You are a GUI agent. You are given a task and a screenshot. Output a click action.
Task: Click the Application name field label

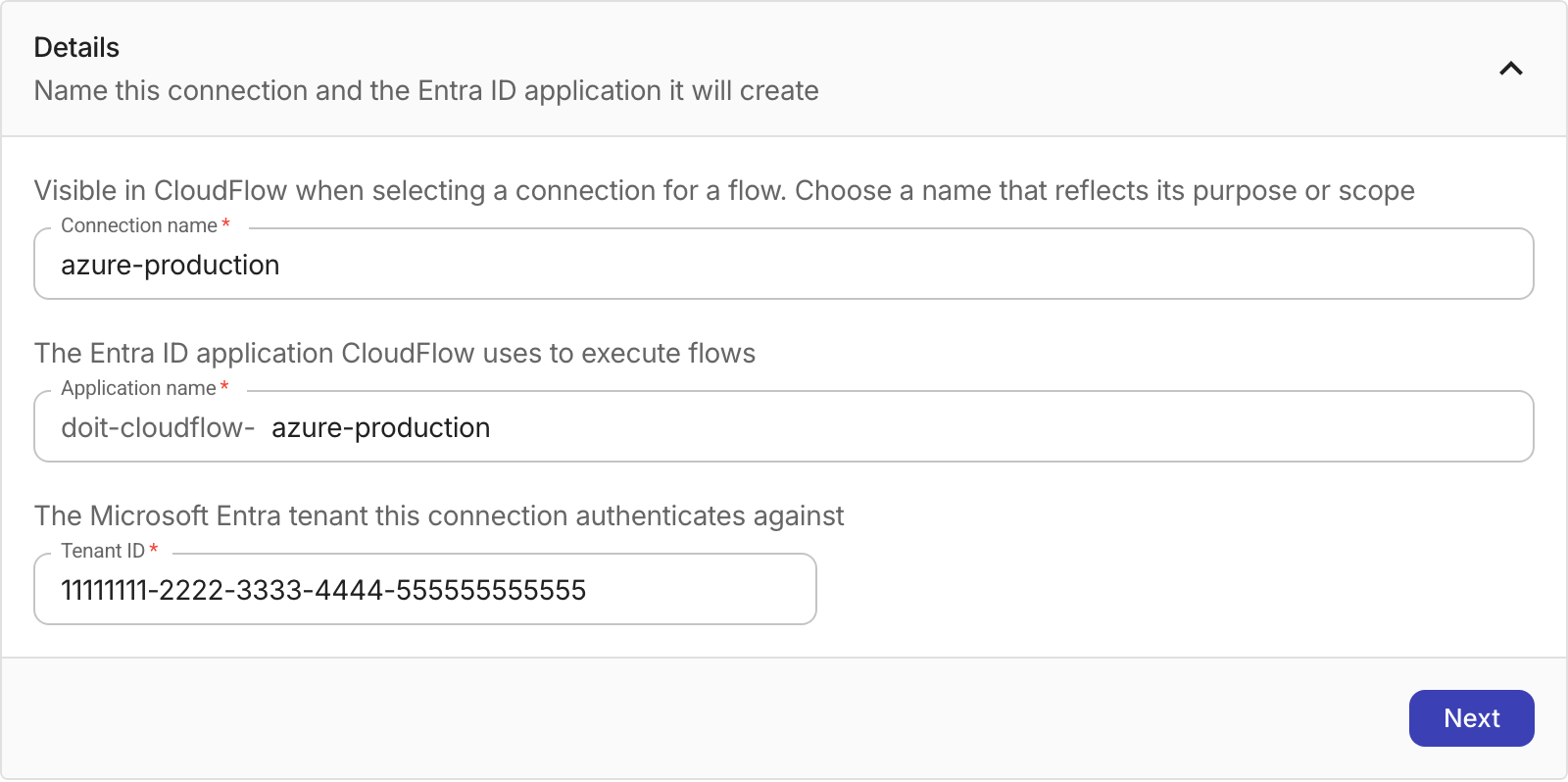[x=138, y=388]
